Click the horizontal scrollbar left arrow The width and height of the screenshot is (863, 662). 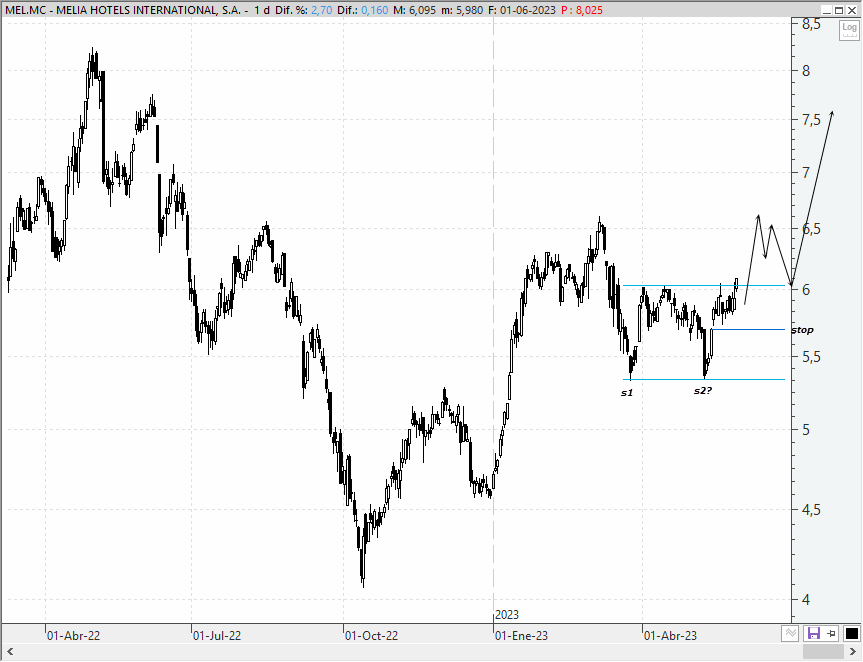(x=10, y=652)
